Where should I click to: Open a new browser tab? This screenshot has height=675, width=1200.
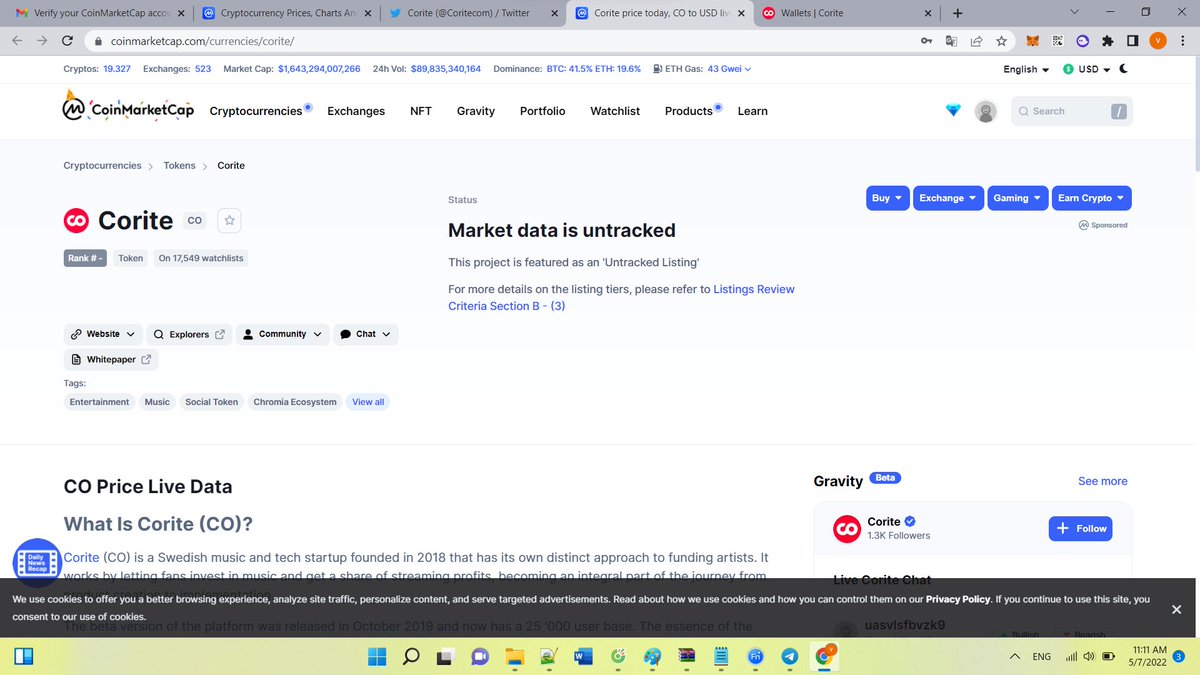point(957,13)
